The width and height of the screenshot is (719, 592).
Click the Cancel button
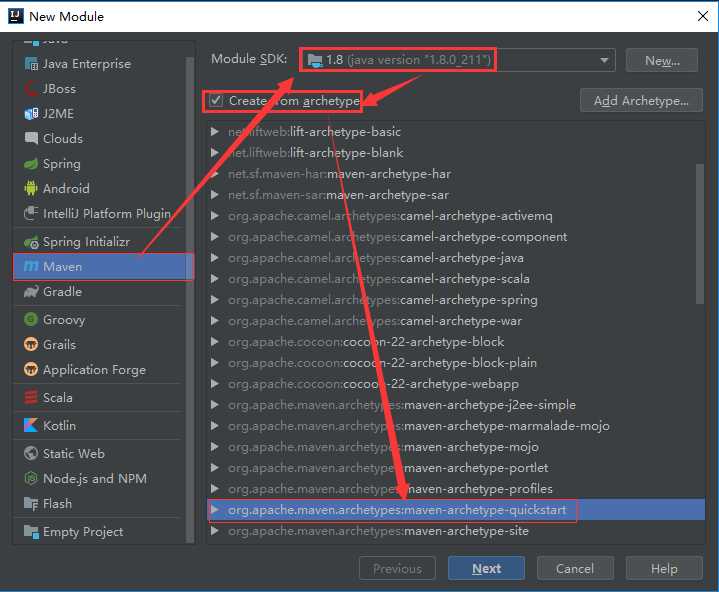pos(575,569)
